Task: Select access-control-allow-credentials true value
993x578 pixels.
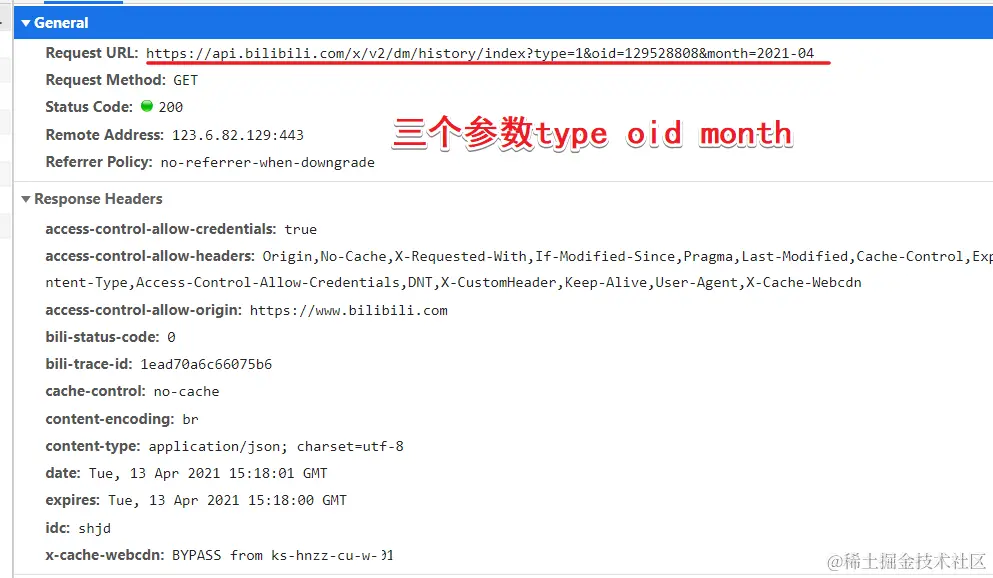Action: (x=301, y=229)
